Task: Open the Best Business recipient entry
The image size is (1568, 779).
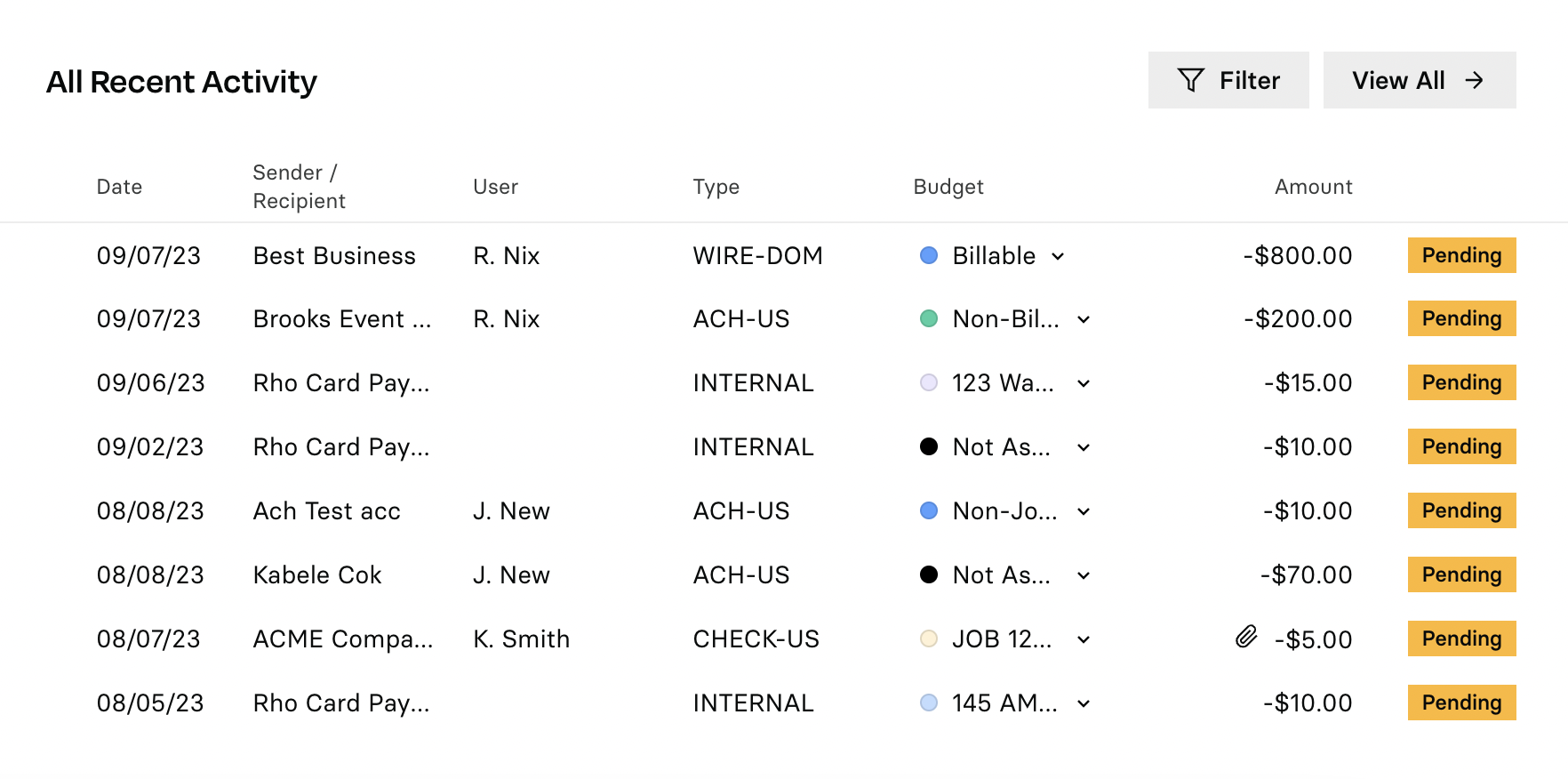Action: (x=334, y=256)
